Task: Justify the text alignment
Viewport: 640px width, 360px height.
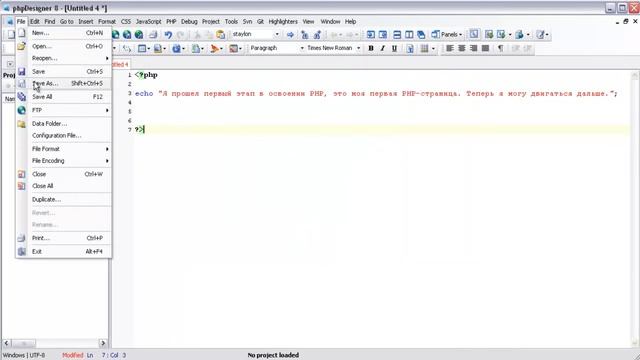Action: [485, 48]
